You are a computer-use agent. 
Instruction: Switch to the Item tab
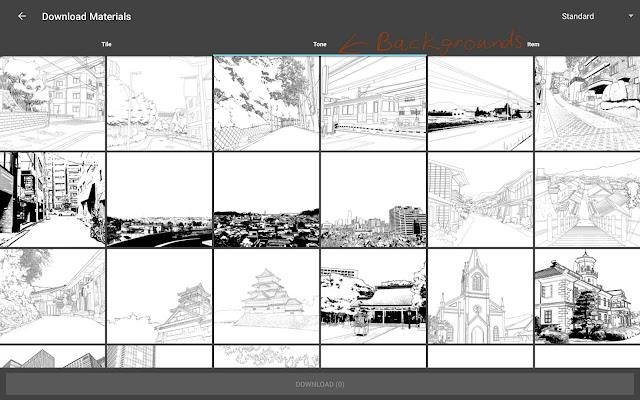tap(533, 44)
